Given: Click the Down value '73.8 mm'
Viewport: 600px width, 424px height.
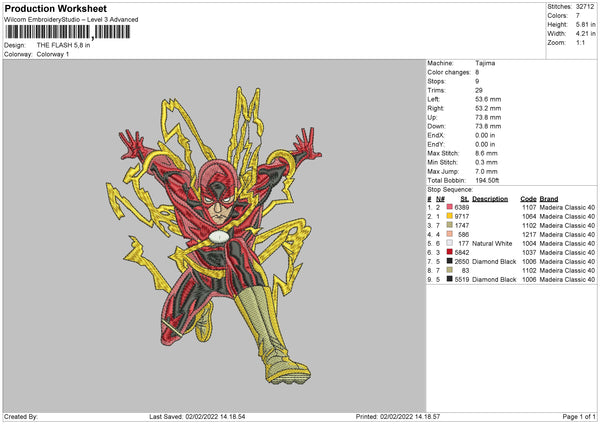Looking at the screenshot, I should pyautogui.click(x=488, y=126).
